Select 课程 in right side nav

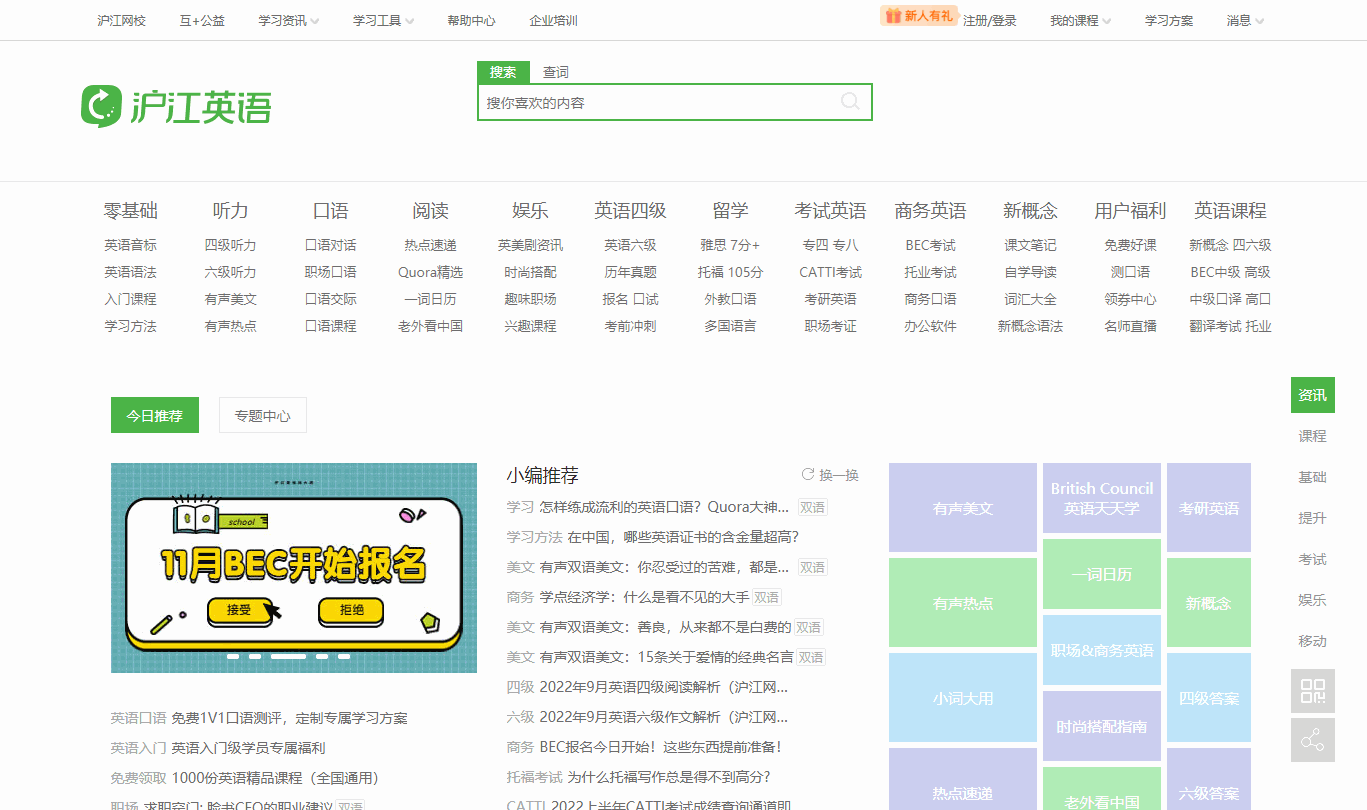tap(1312, 436)
